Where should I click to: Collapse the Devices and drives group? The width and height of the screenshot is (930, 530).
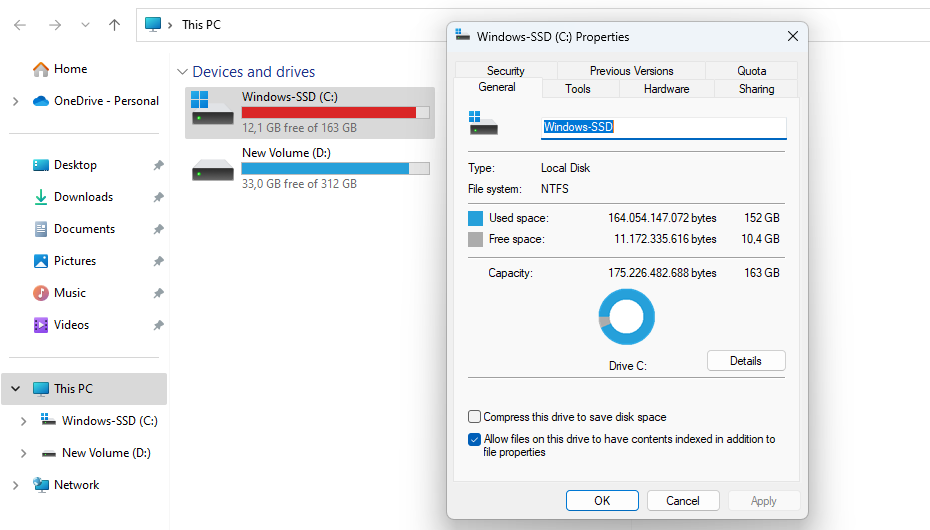(182, 72)
